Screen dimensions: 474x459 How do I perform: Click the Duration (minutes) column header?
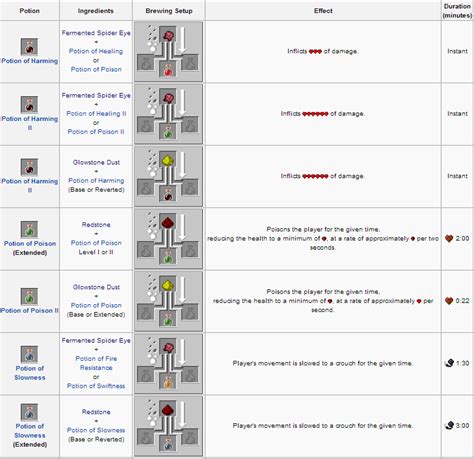pyautogui.click(x=457, y=11)
